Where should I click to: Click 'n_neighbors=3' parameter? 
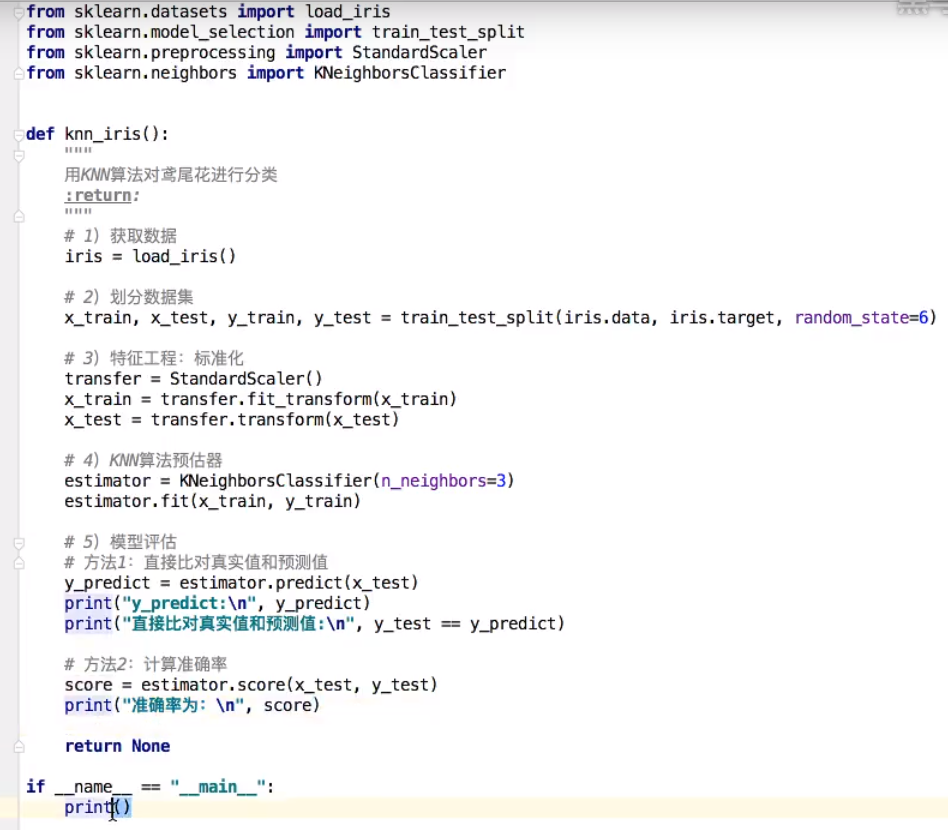(443, 481)
